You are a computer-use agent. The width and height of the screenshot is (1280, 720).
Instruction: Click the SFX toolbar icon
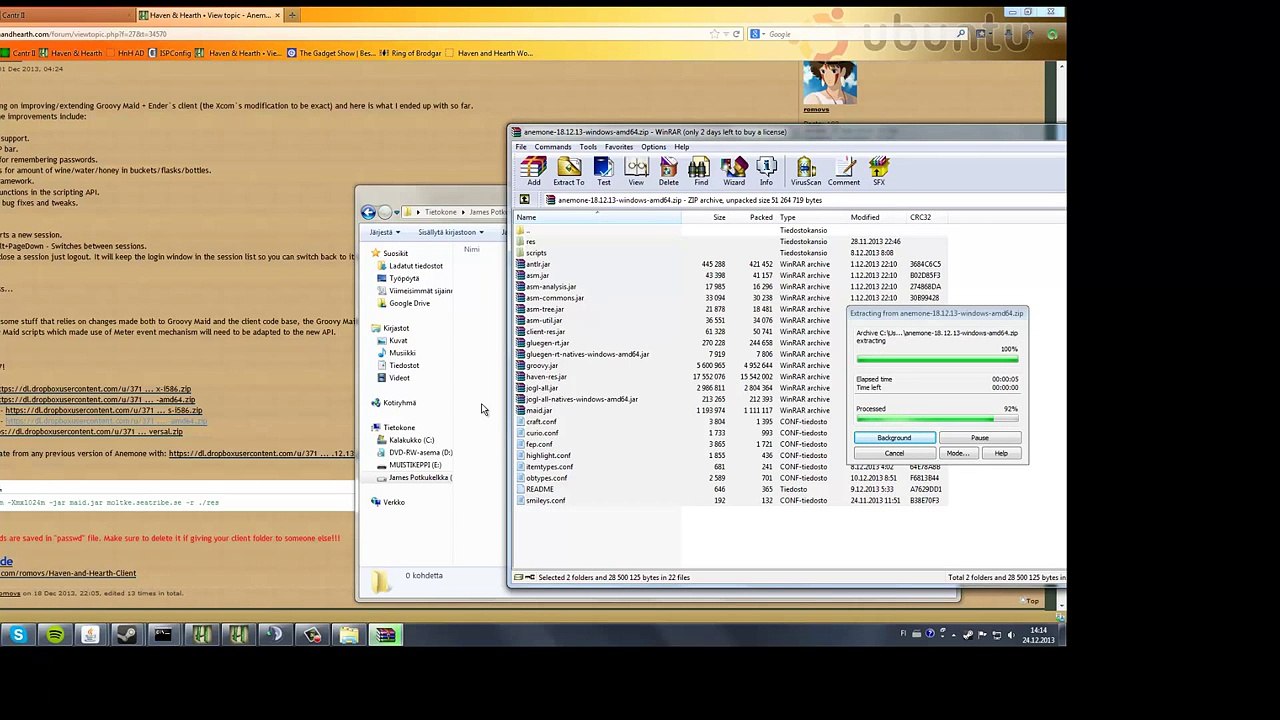[879, 172]
